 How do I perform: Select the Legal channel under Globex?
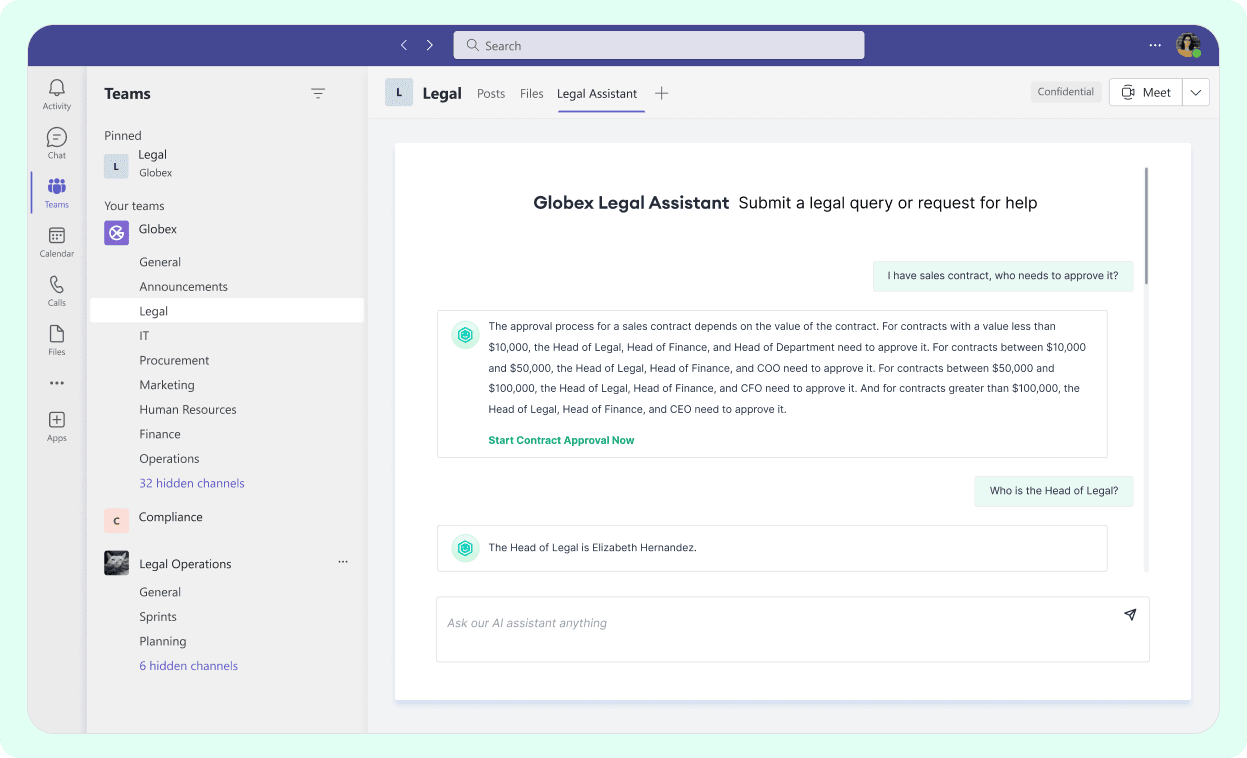(x=227, y=311)
